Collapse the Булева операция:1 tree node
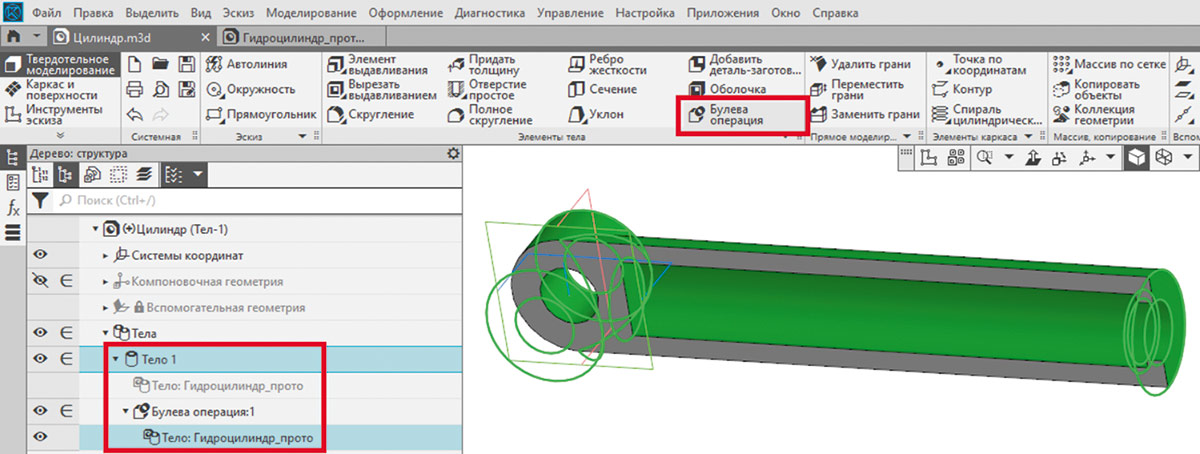The width and height of the screenshot is (1200, 454). click(126, 410)
